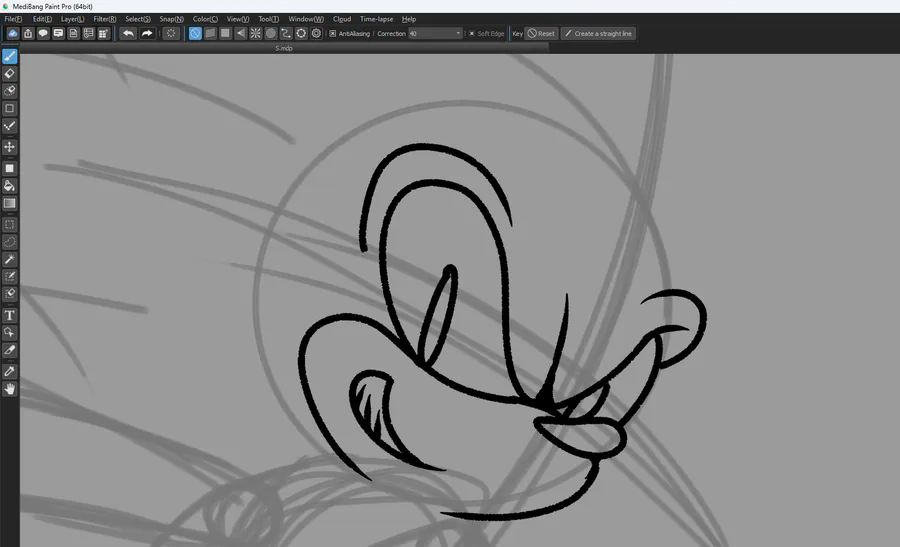Select the Divide/knife tool

(10, 350)
